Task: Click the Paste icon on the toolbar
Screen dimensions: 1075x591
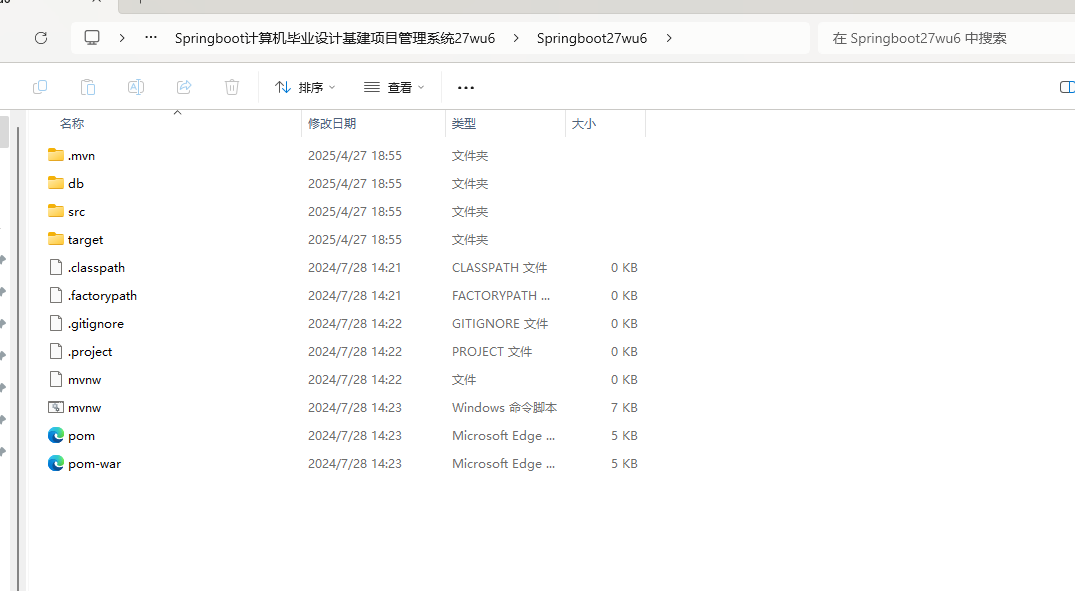Action: click(88, 87)
